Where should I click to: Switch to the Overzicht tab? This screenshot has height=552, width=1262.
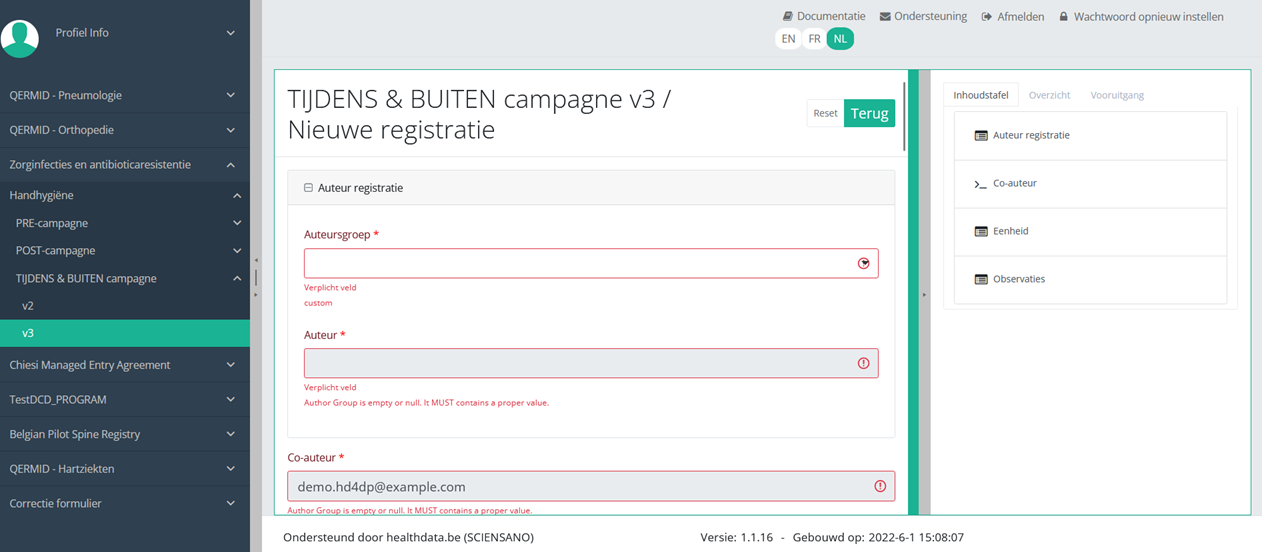pyautogui.click(x=1049, y=95)
